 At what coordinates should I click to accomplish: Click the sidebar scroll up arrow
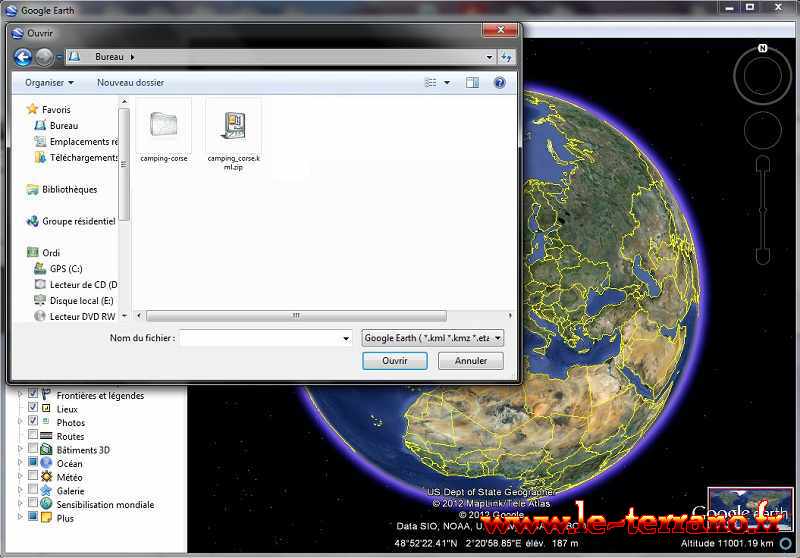[x=124, y=102]
